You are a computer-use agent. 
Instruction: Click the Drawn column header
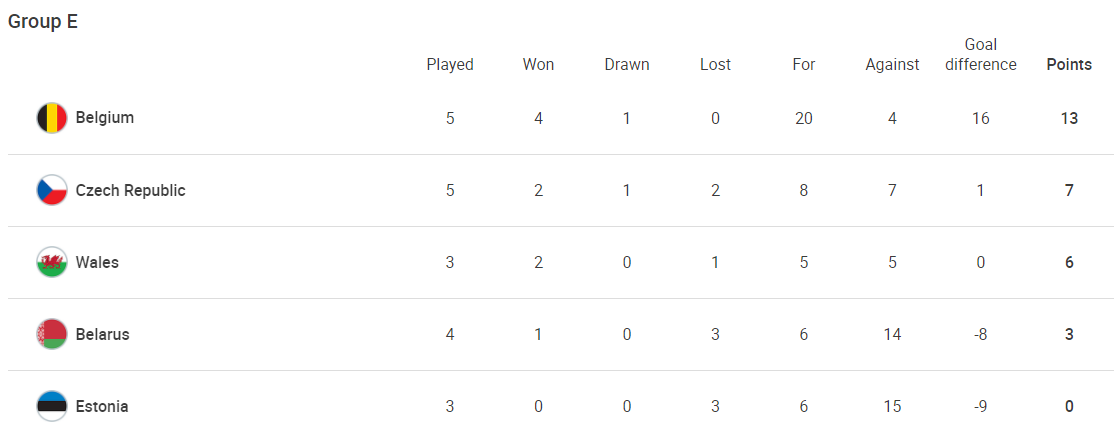[x=627, y=64]
